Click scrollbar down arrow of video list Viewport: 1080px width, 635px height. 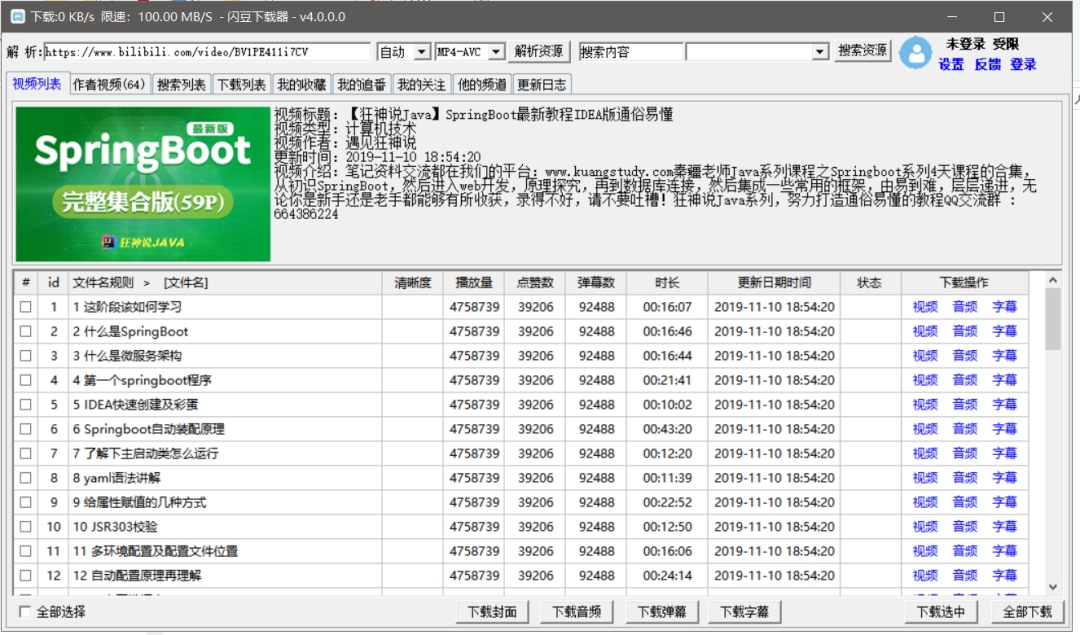click(1052, 587)
